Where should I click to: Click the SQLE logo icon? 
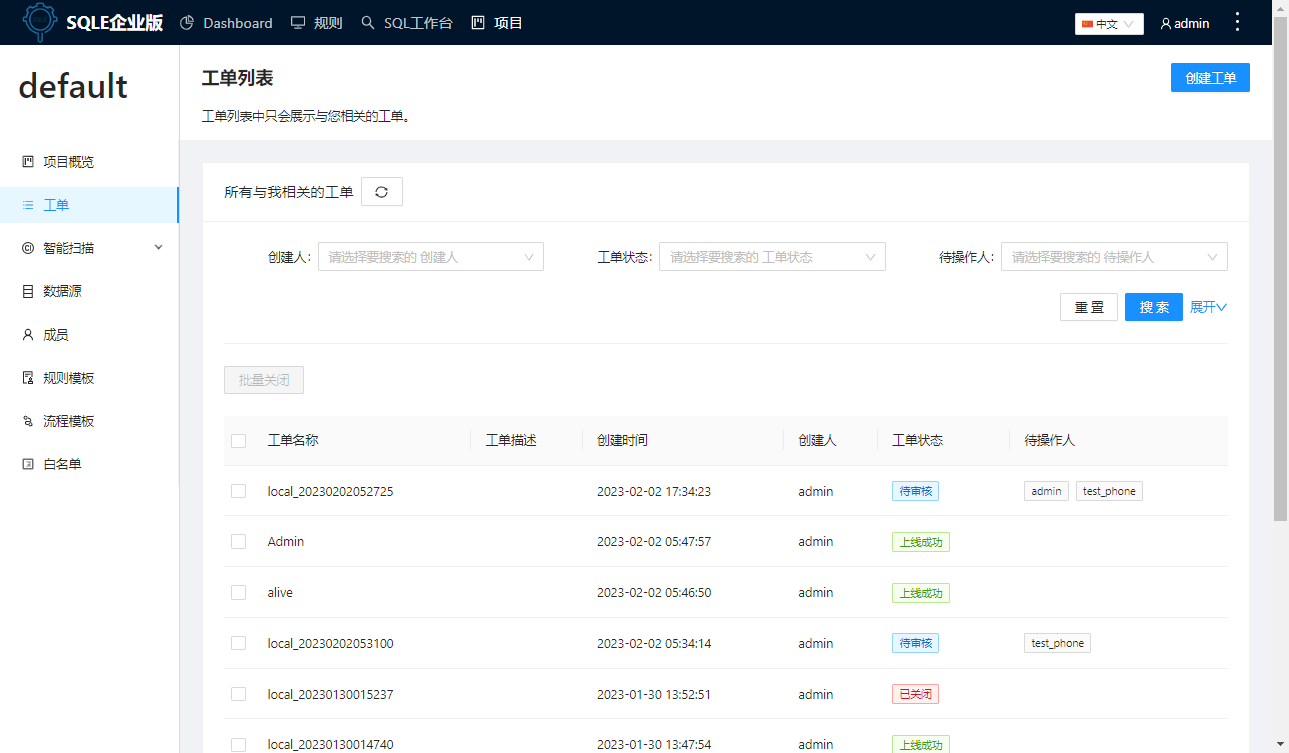pyautogui.click(x=40, y=22)
